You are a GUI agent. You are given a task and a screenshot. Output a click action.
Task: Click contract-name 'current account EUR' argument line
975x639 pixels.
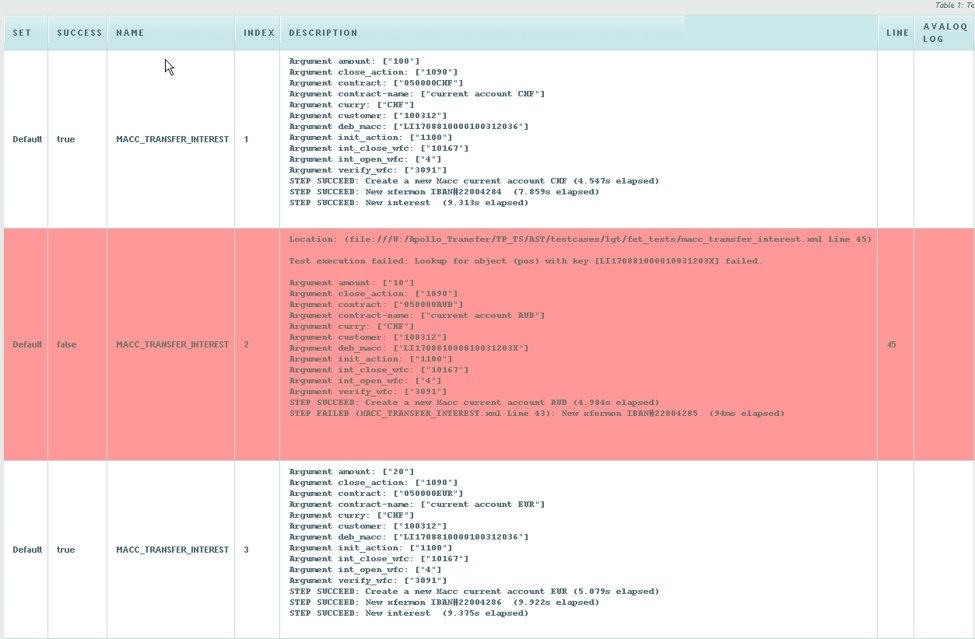pyautogui.click(x=417, y=505)
